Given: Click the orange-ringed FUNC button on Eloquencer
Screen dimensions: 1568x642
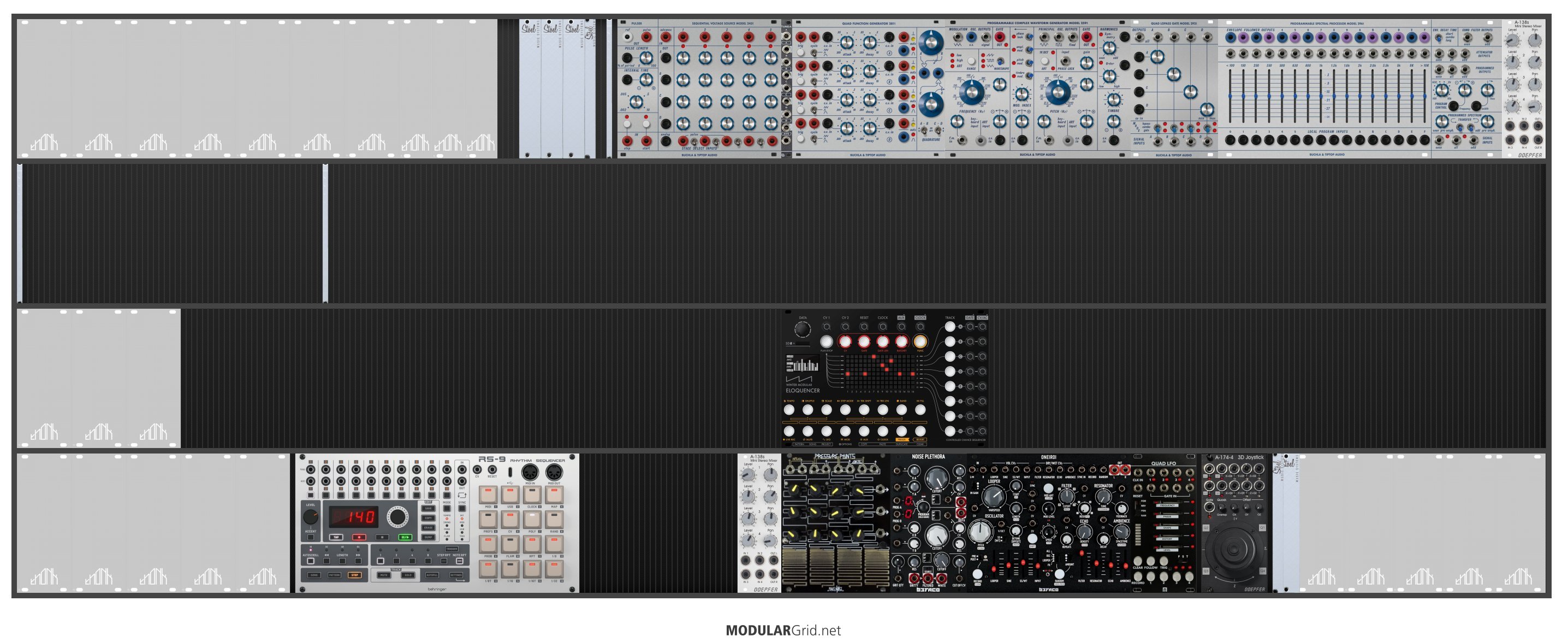Looking at the screenshot, I should pos(920,341).
